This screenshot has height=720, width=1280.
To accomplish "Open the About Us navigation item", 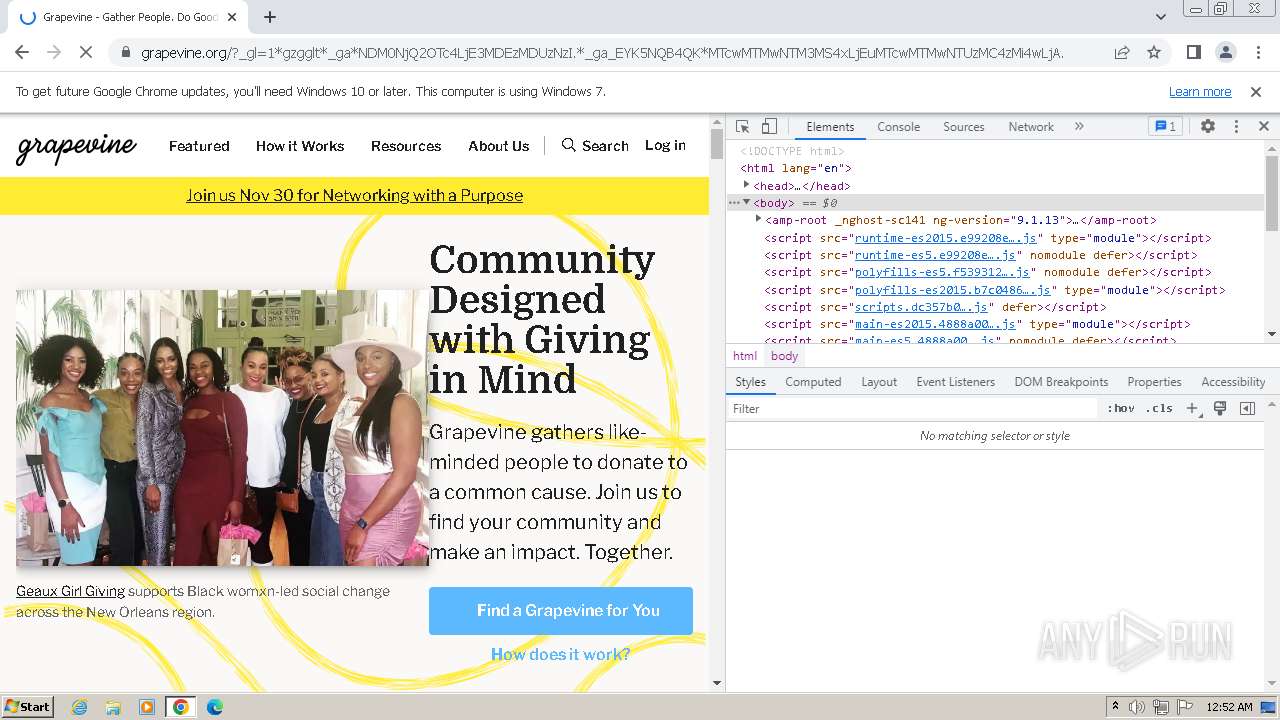I will [498, 146].
